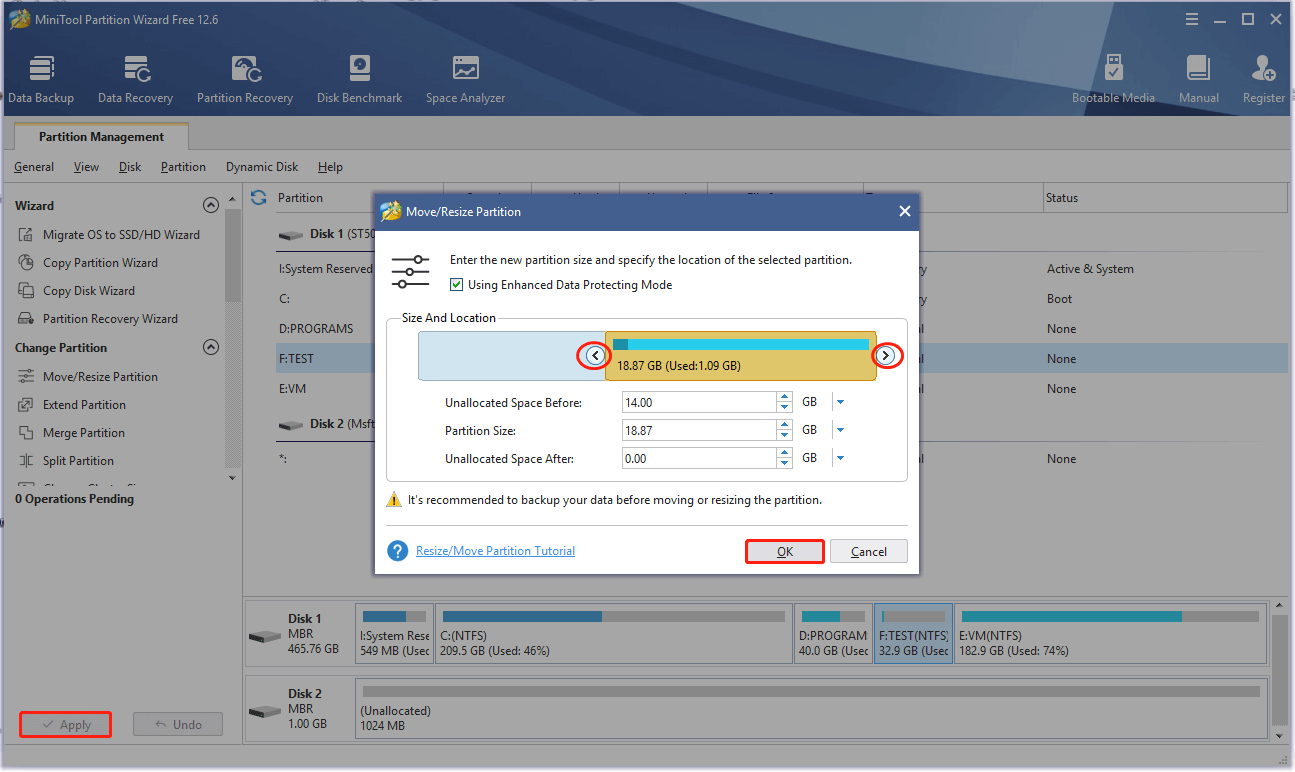The height and width of the screenshot is (772, 1295).
Task: Click left resize handle arrow of partition
Action: point(595,355)
